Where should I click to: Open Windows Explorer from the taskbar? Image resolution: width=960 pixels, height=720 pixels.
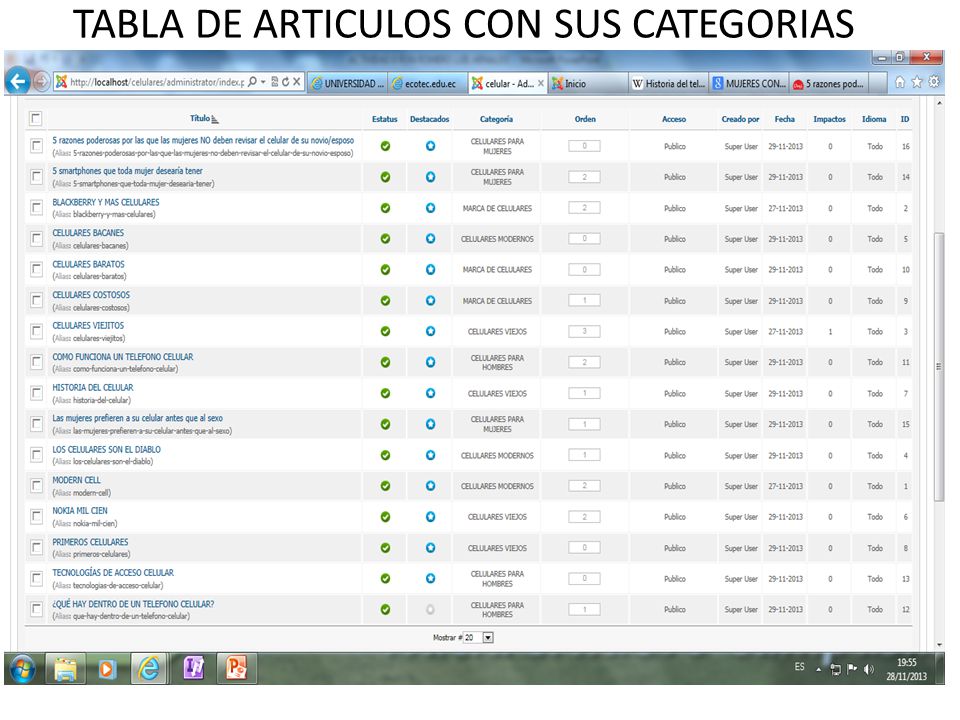click(x=66, y=669)
